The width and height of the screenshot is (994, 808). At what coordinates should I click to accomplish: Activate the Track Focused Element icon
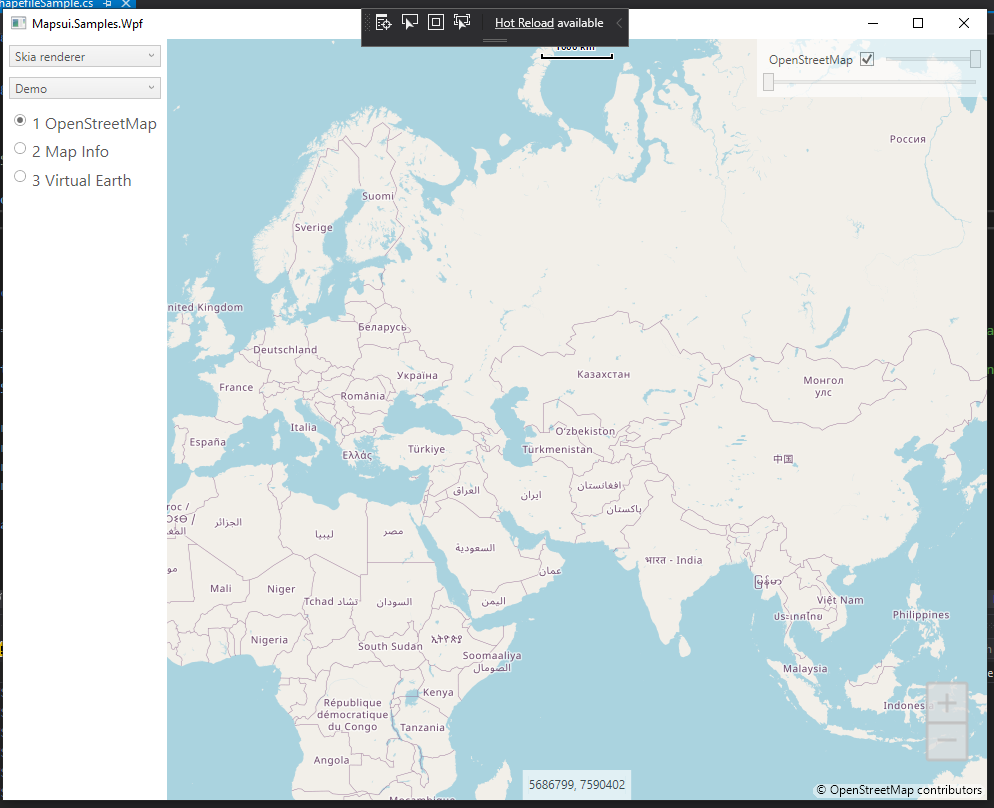pyautogui.click(x=462, y=22)
